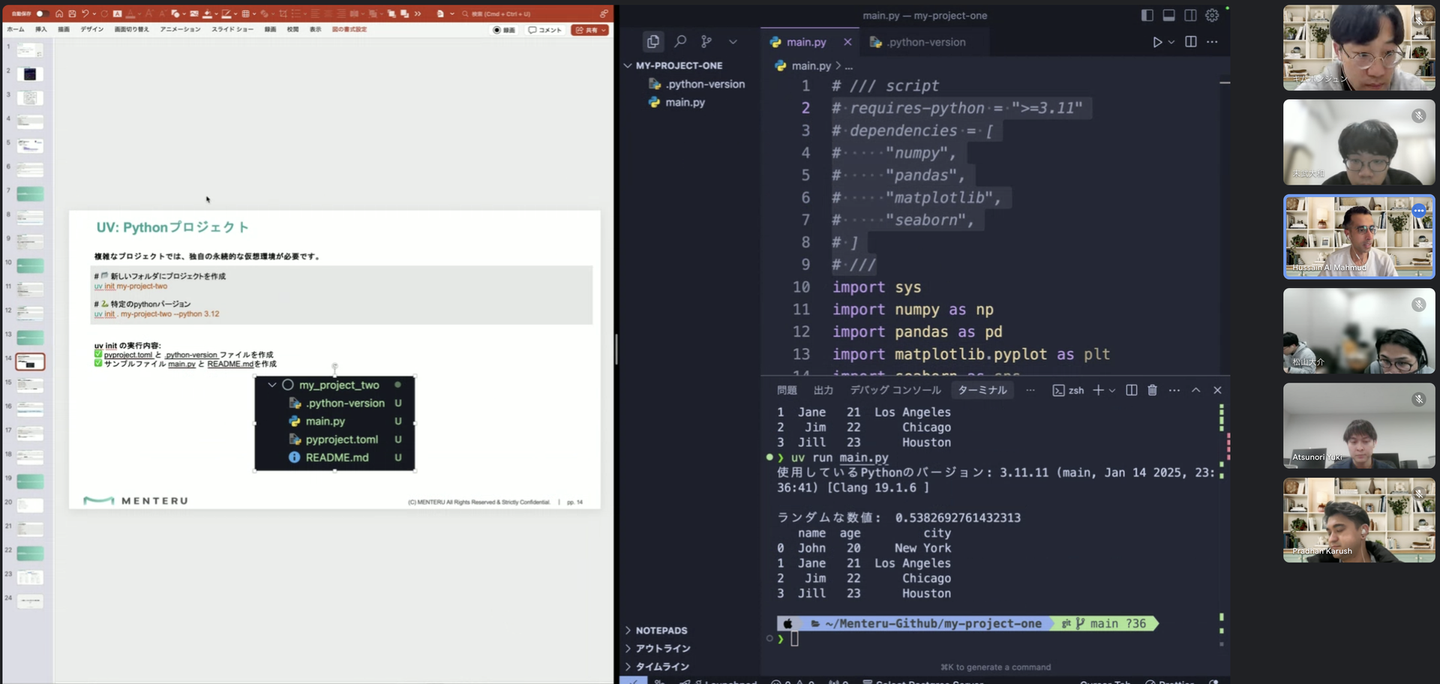Open new terminal dropdown arrow
Viewport: 1440px width, 684px height.
(x=1113, y=390)
